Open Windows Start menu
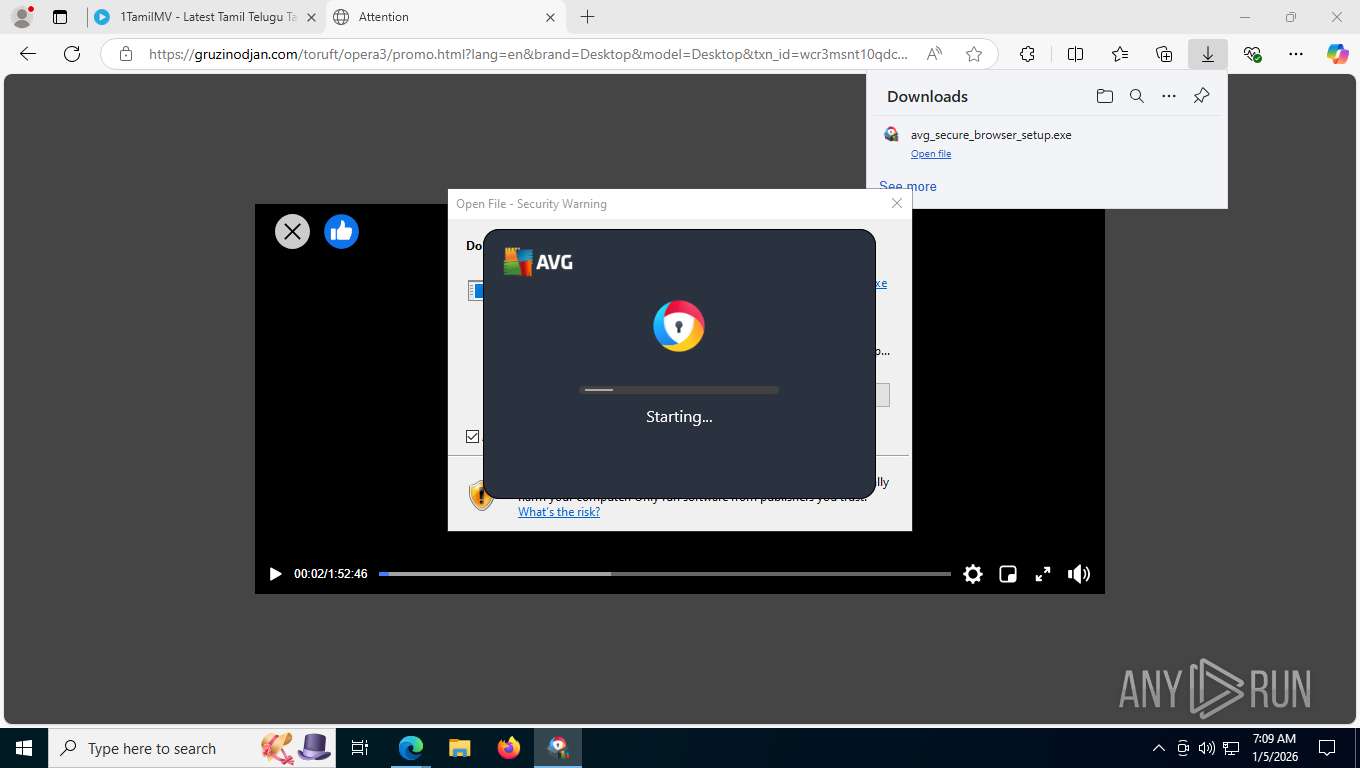1360x768 pixels. tap(23, 748)
